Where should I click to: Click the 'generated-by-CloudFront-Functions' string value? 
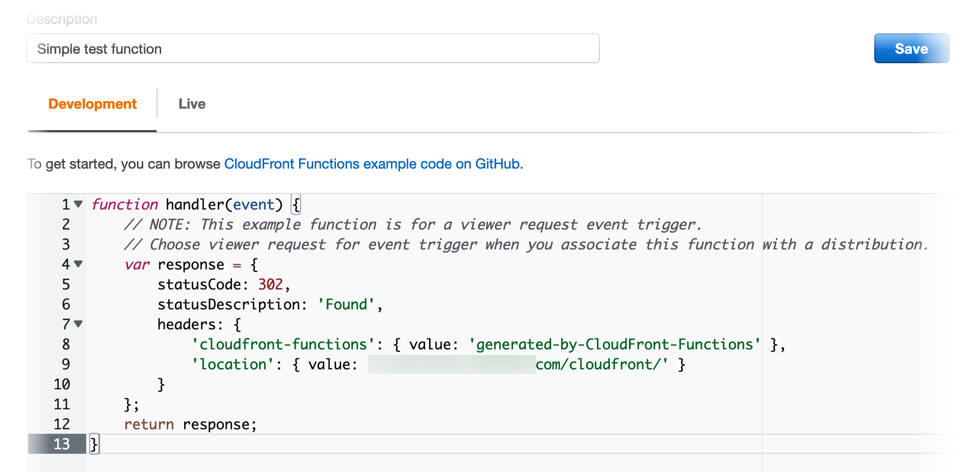(615, 344)
